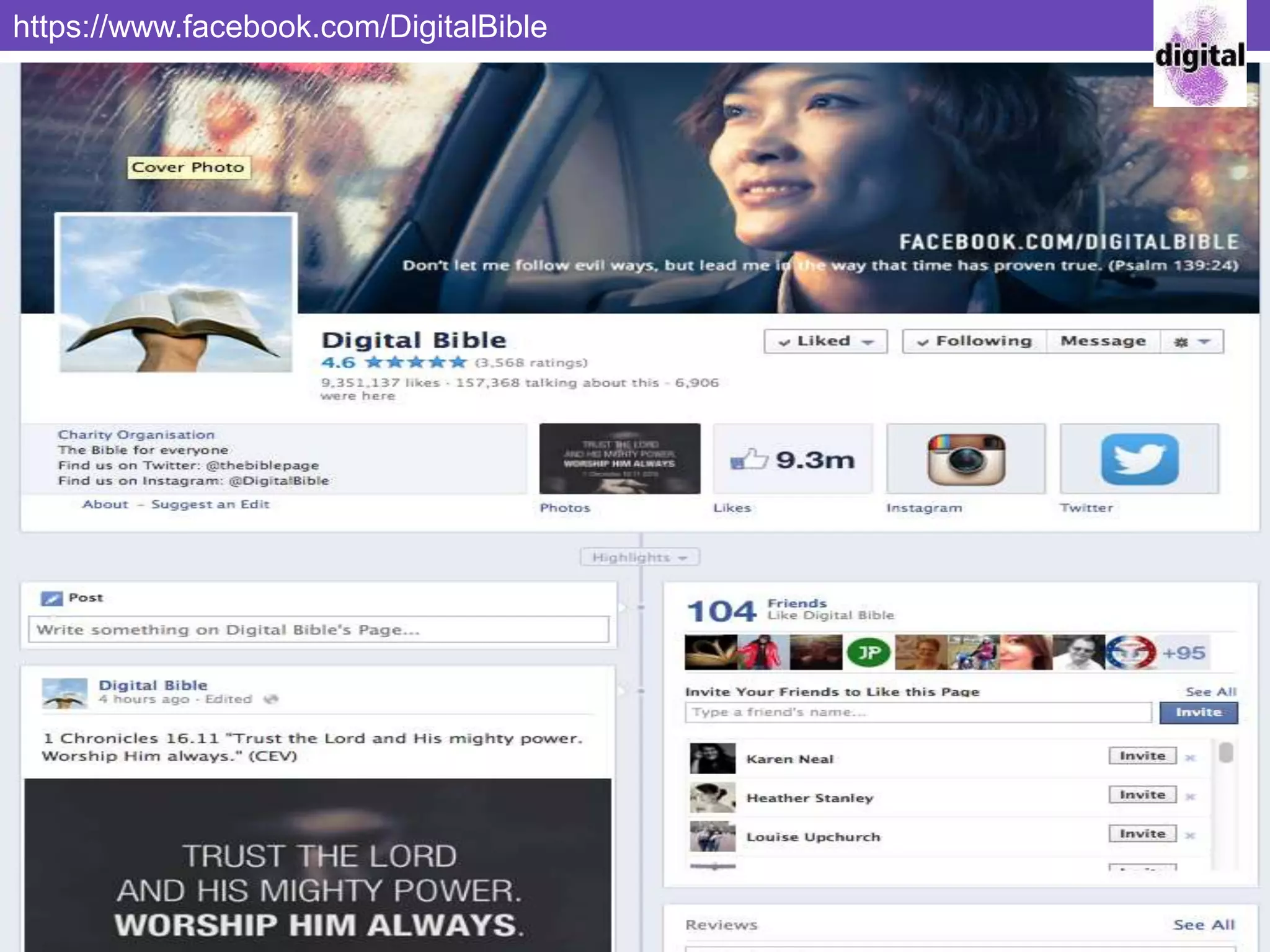Click the Digital Bible page title

pyautogui.click(x=414, y=340)
